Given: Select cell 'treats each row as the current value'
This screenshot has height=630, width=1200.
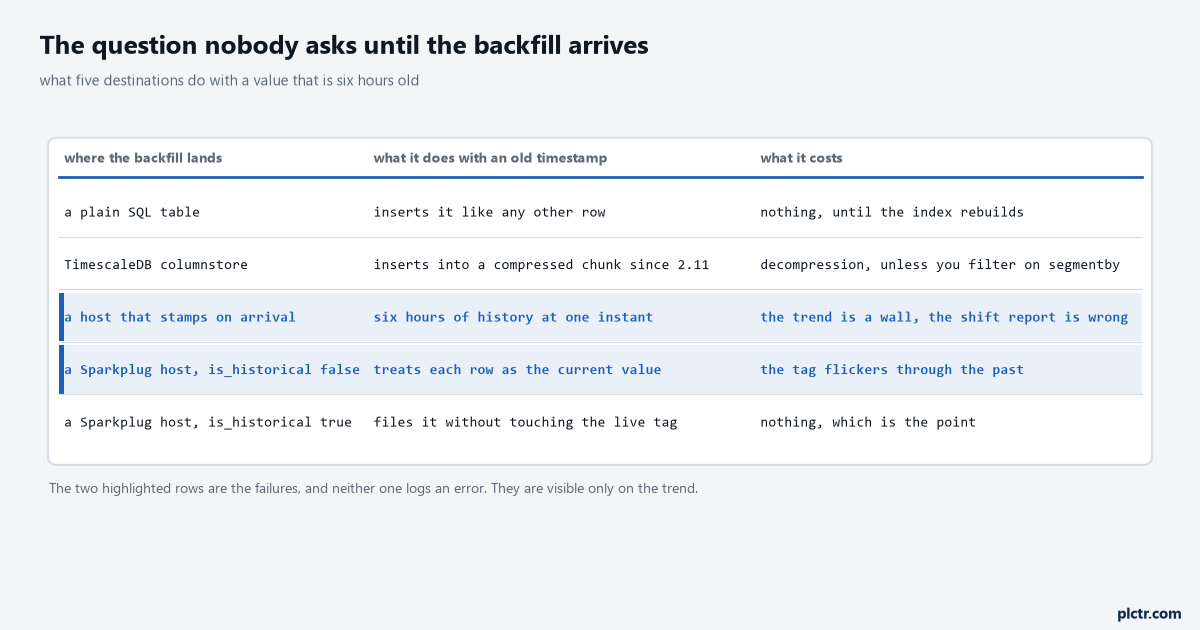Looking at the screenshot, I should click(x=517, y=369).
